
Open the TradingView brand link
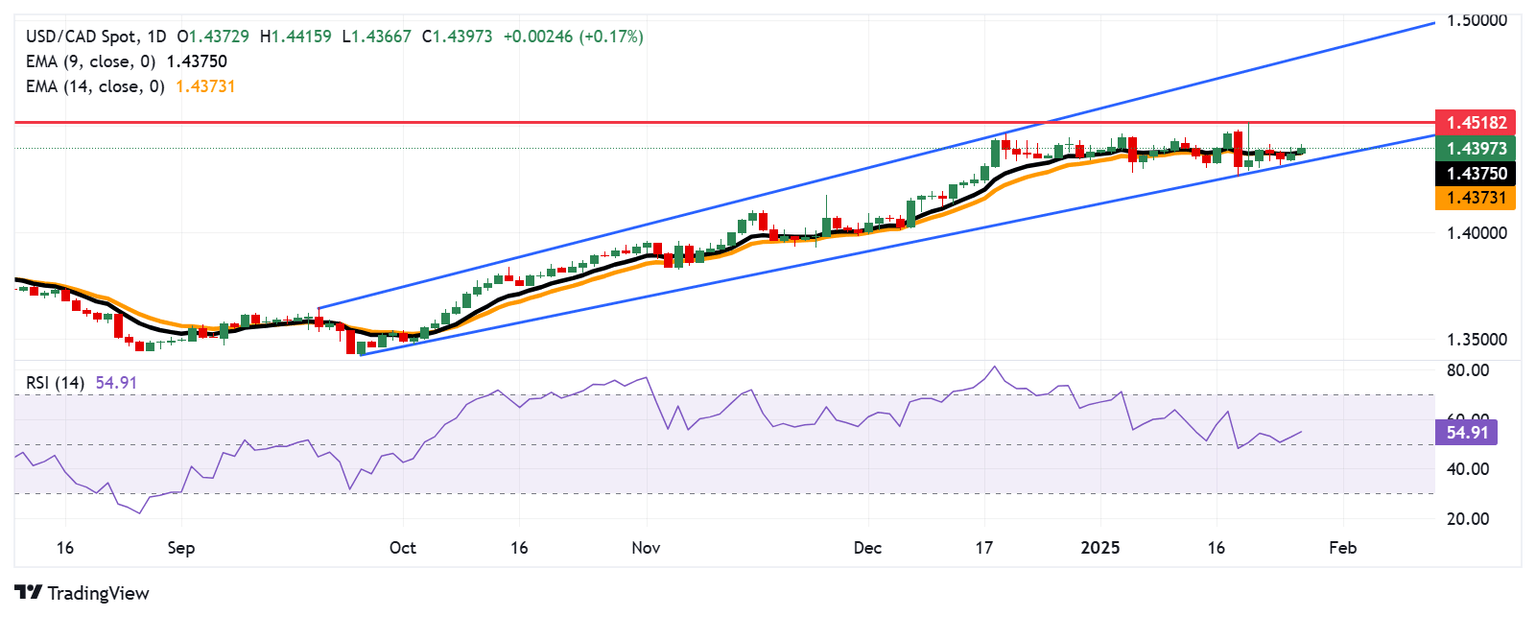coord(81,593)
